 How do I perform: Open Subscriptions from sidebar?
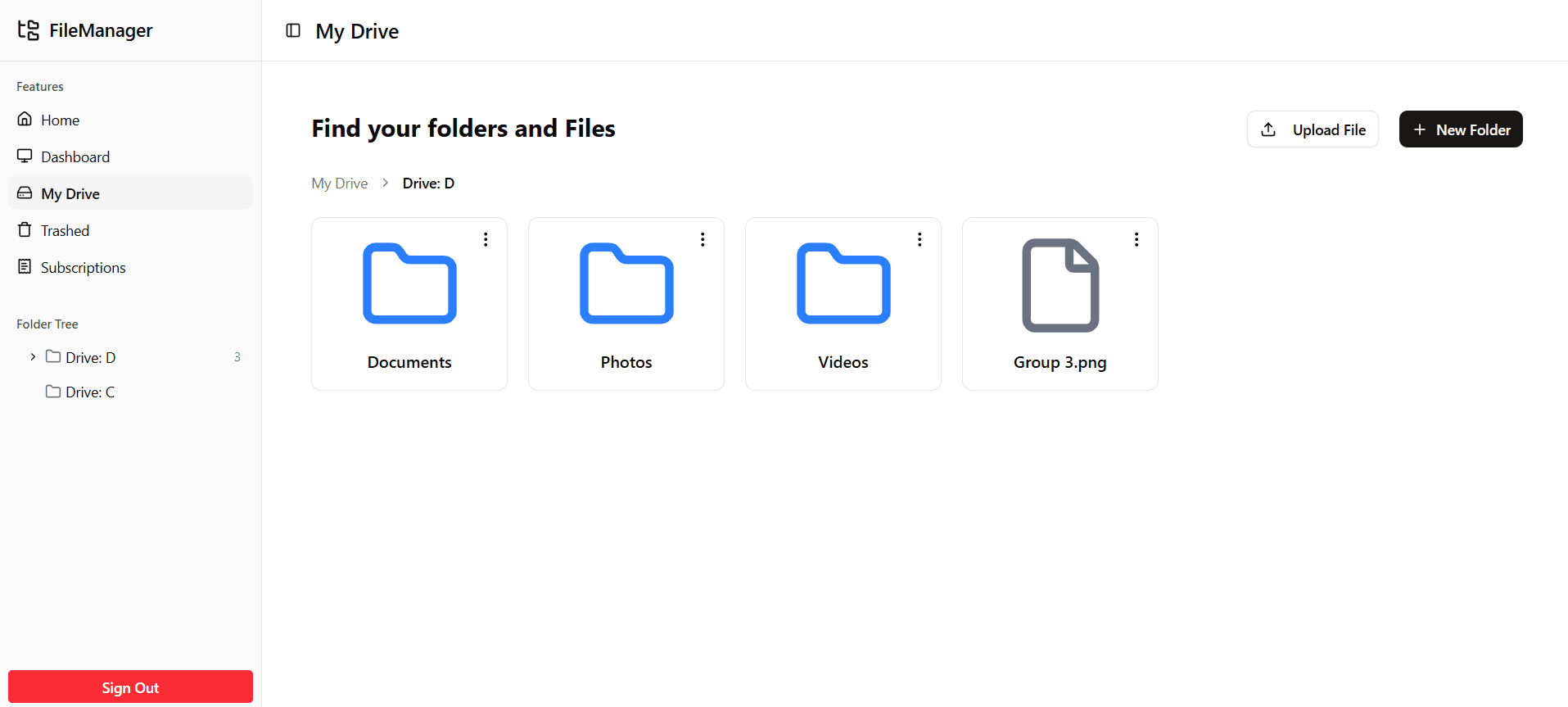(x=83, y=268)
